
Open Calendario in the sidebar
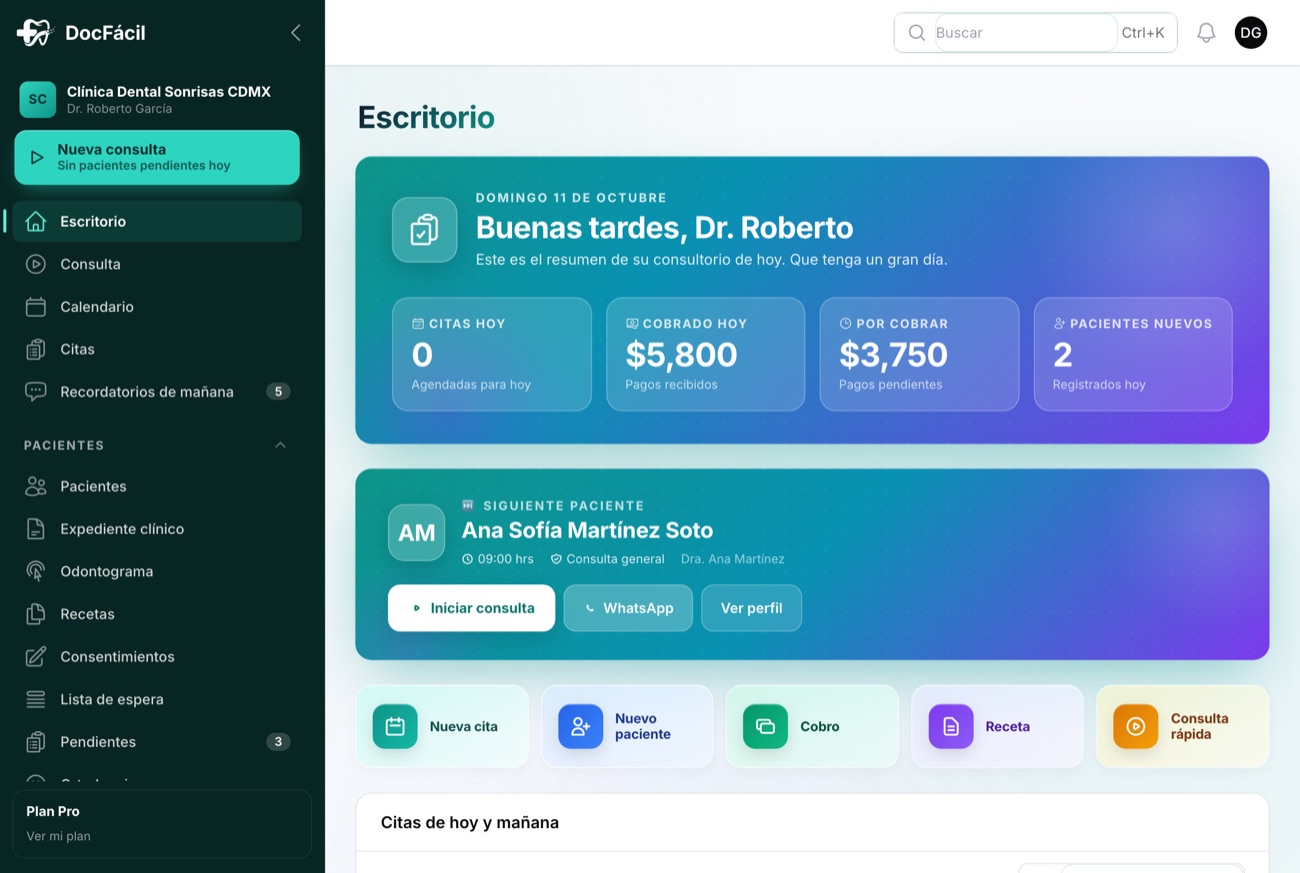pos(157,307)
